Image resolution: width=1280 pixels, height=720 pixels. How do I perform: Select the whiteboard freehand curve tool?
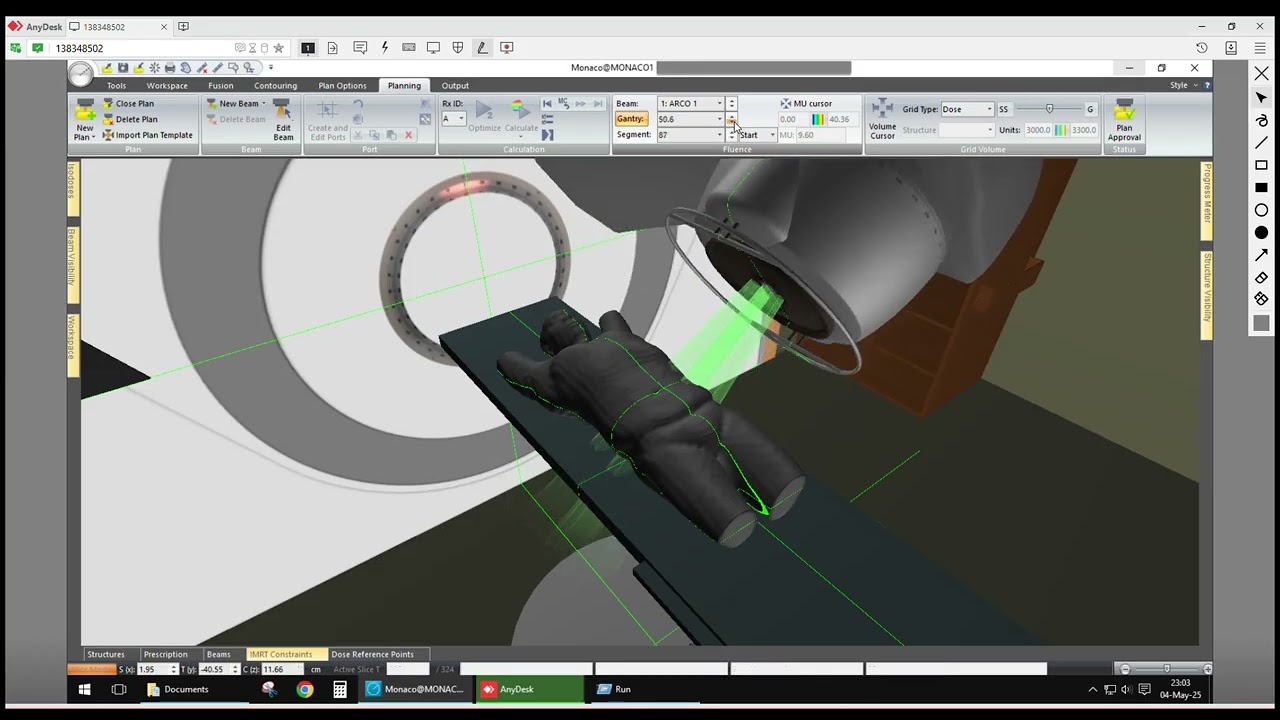[x=1261, y=120]
